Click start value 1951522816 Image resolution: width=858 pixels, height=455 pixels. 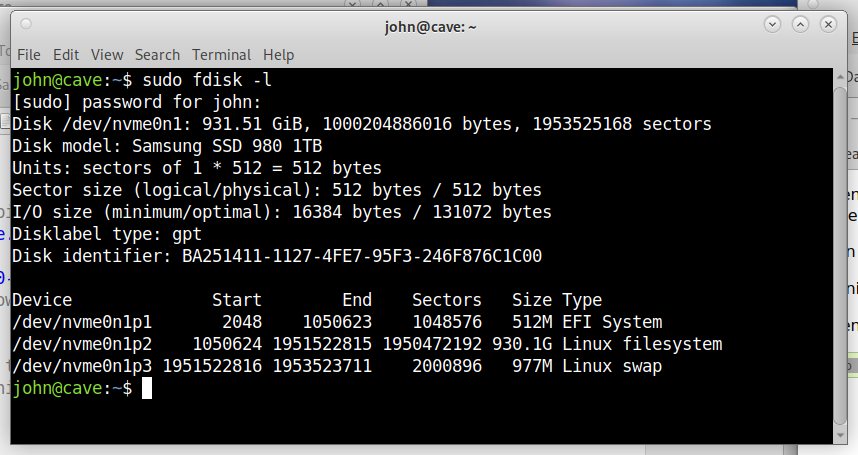pyautogui.click(x=212, y=366)
